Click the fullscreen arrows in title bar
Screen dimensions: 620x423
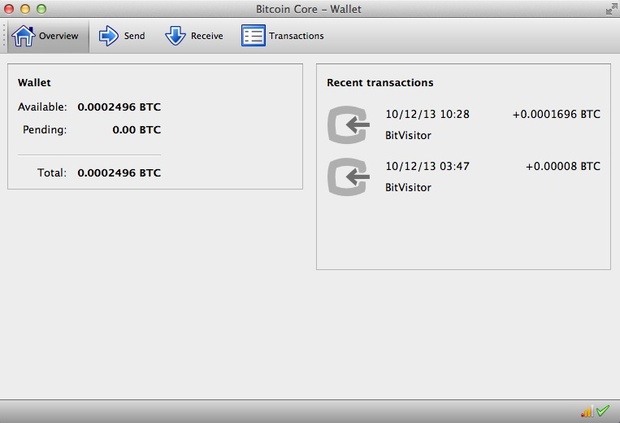pos(611,9)
